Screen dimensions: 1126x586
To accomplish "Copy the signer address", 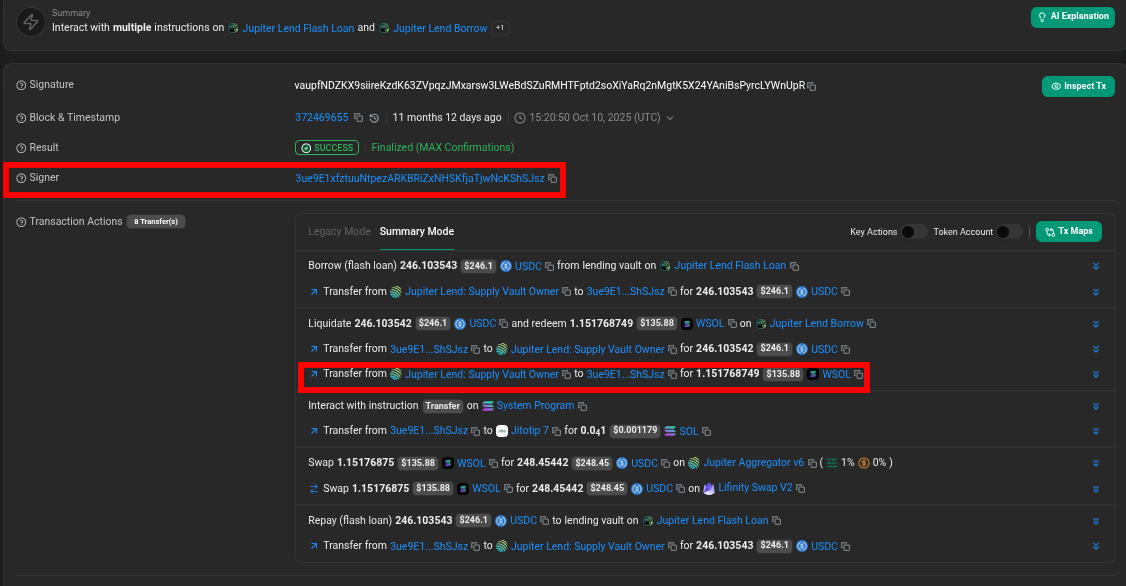I will (552, 178).
